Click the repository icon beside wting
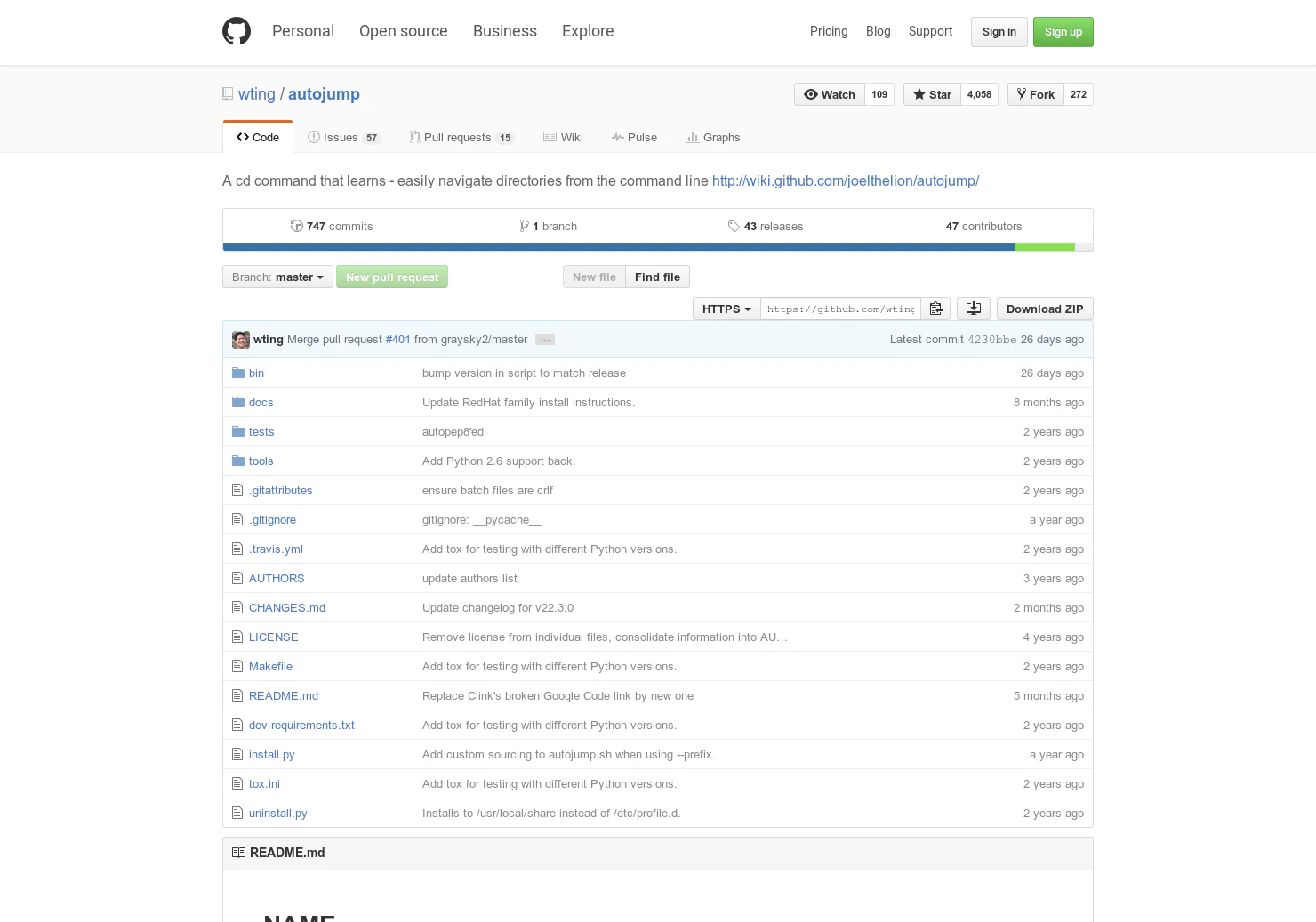Screen dimensions: 1316x922 point(228,94)
